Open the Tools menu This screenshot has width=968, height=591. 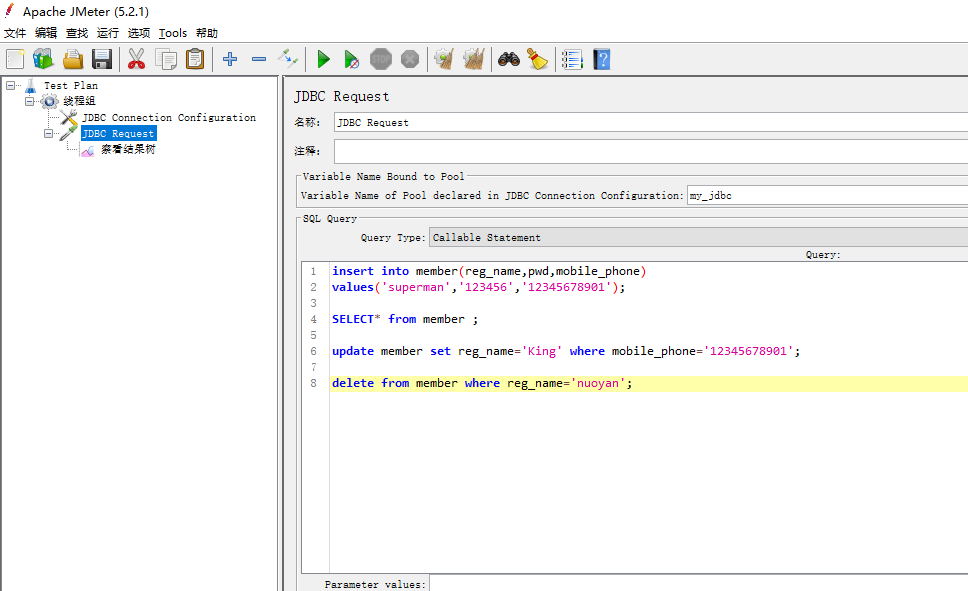tap(172, 33)
